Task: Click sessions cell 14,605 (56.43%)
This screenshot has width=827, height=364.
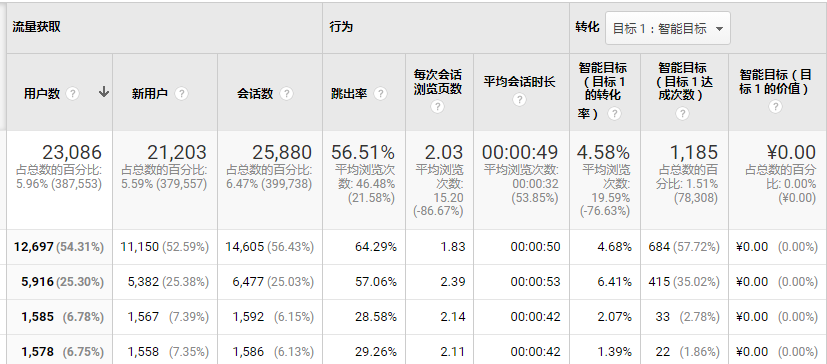Action: 270,247
